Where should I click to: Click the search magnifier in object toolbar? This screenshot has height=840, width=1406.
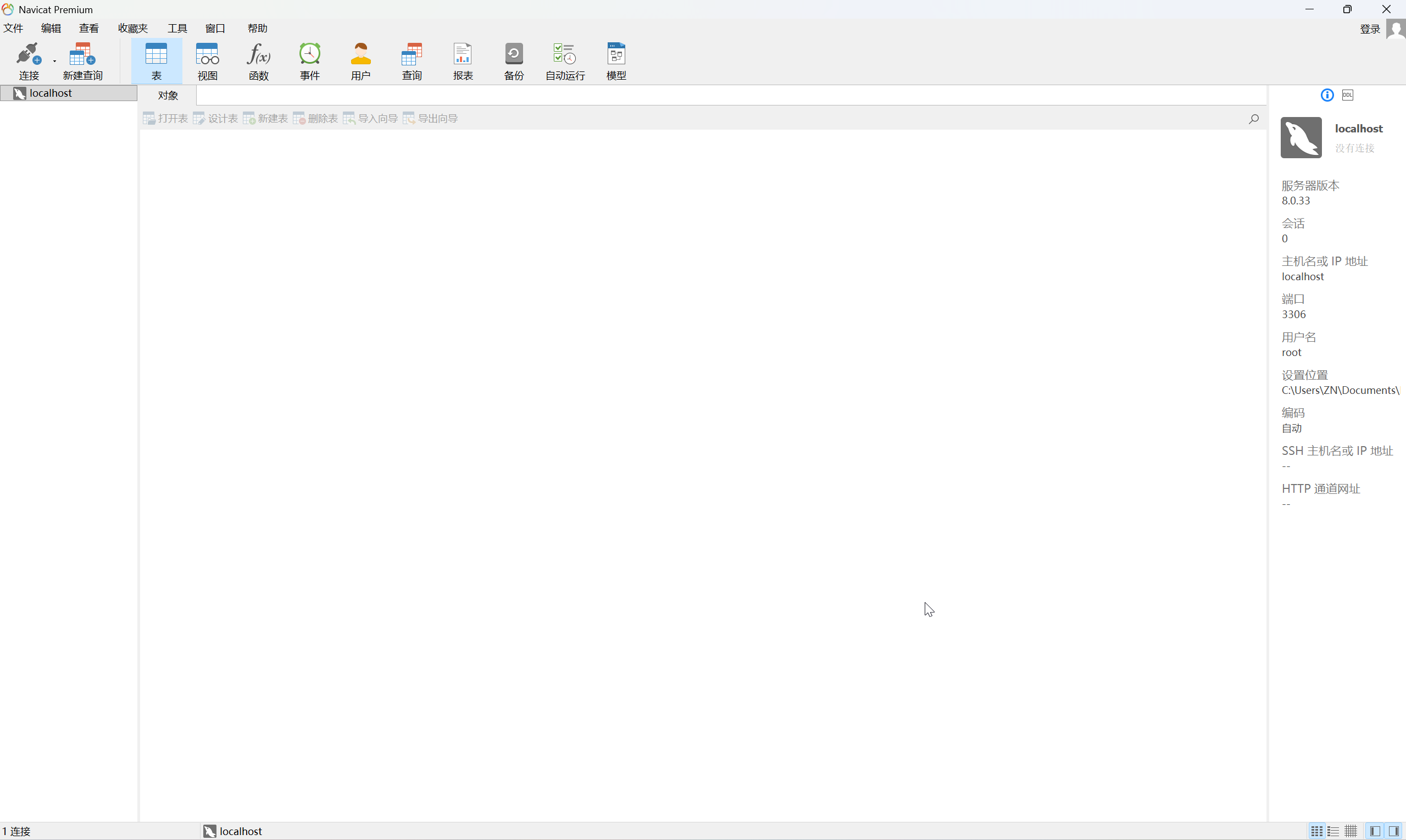pyautogui.click(x=1254, y=118)
